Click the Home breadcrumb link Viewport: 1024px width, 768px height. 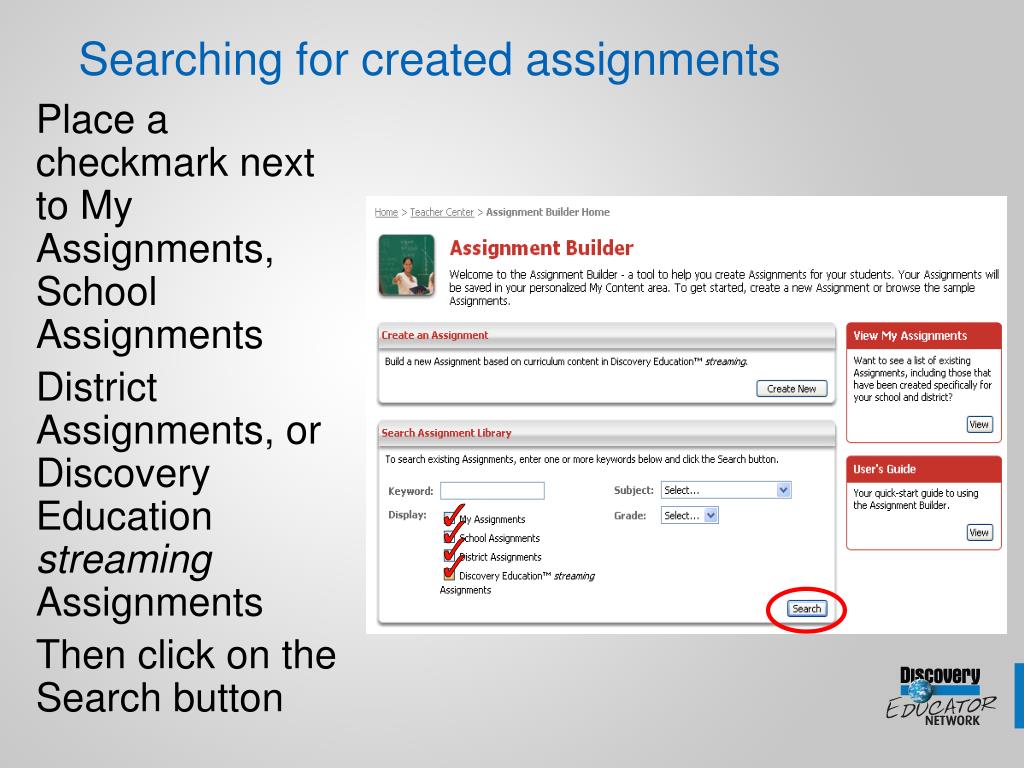(x=386, y=212)
